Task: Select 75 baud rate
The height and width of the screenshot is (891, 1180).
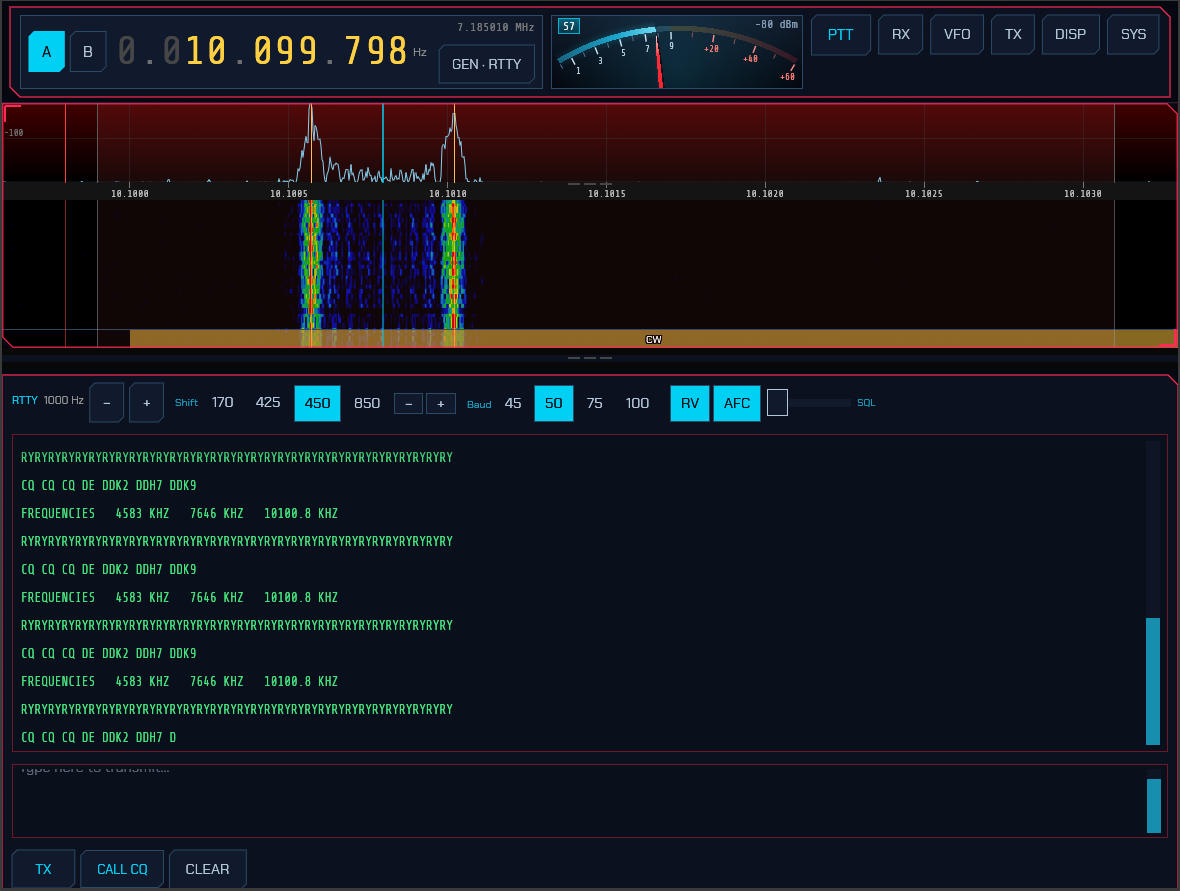Action: [x=595, y=403]
